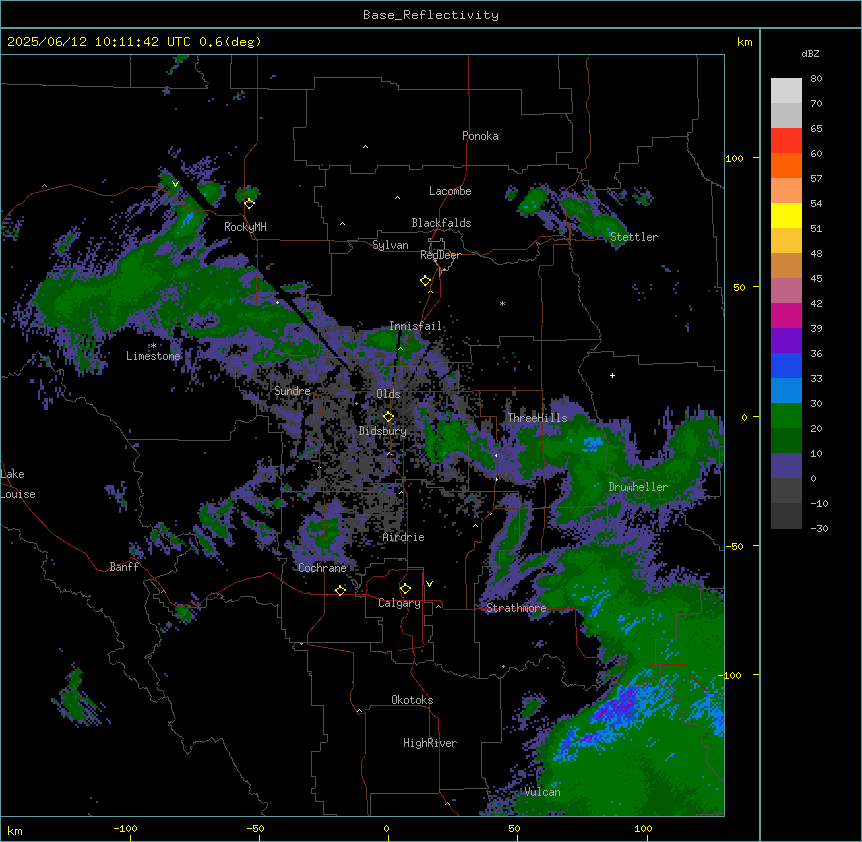Click the -50 tick on the right axis
The image size is (862, 842).
coord(734,546)
